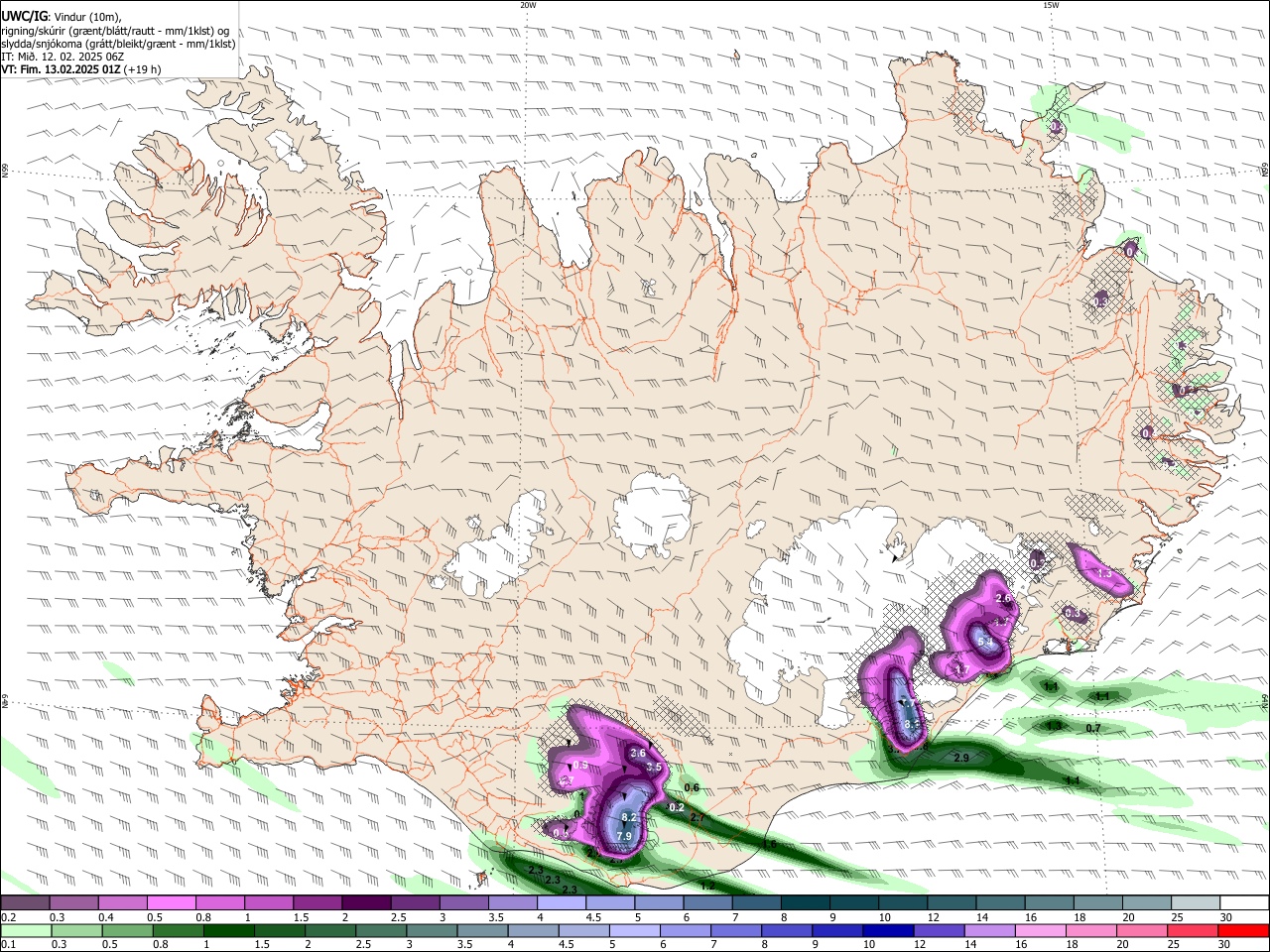Pick the darkest purple snow swatch at 2
This screenshot has height=952, width=1270.
[365, 901]
